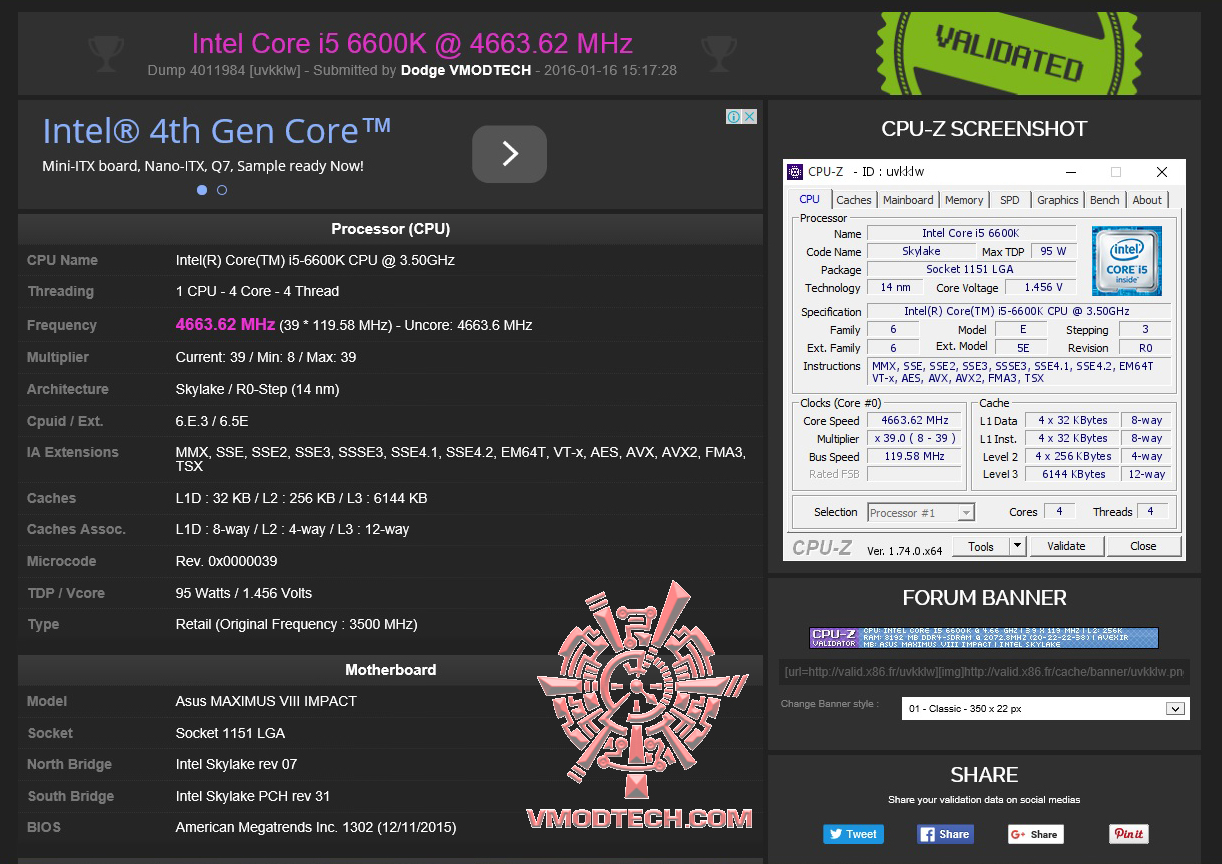Click the forum banner BBCode URL field
The image size is (1222, 864).
984,672
